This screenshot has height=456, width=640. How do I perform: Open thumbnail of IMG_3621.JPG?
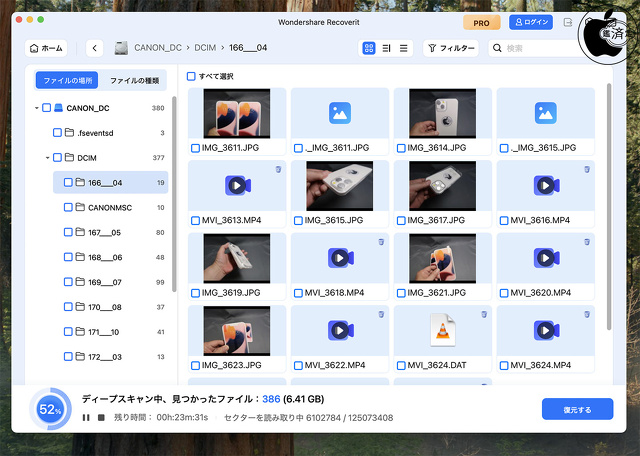442,258
